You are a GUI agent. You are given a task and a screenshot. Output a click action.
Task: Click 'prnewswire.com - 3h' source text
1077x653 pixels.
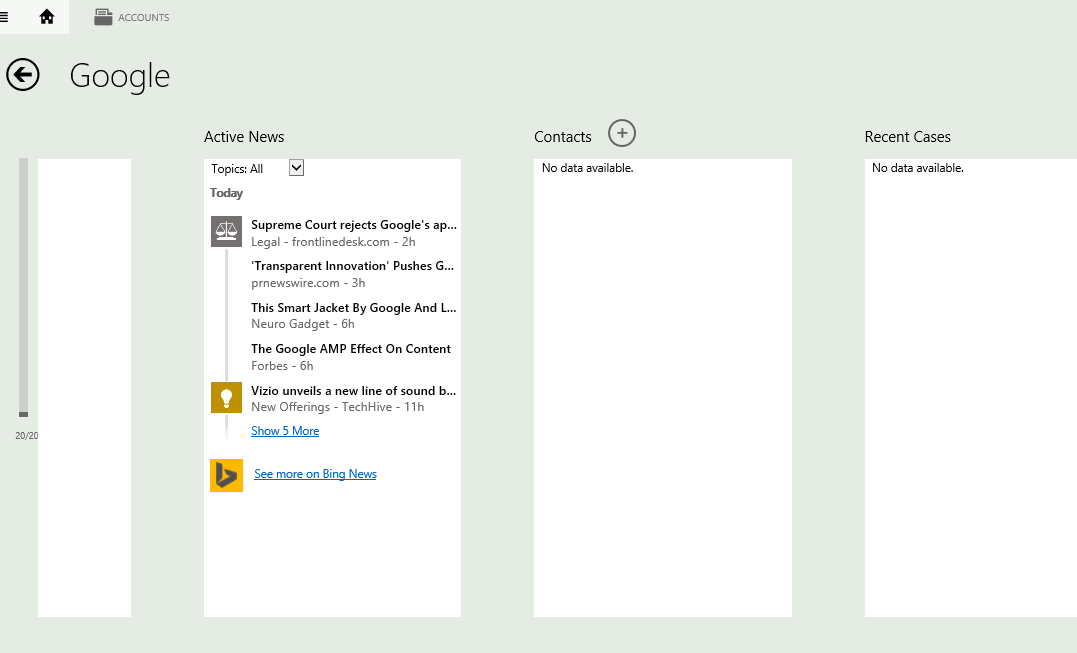pos(308,283)
